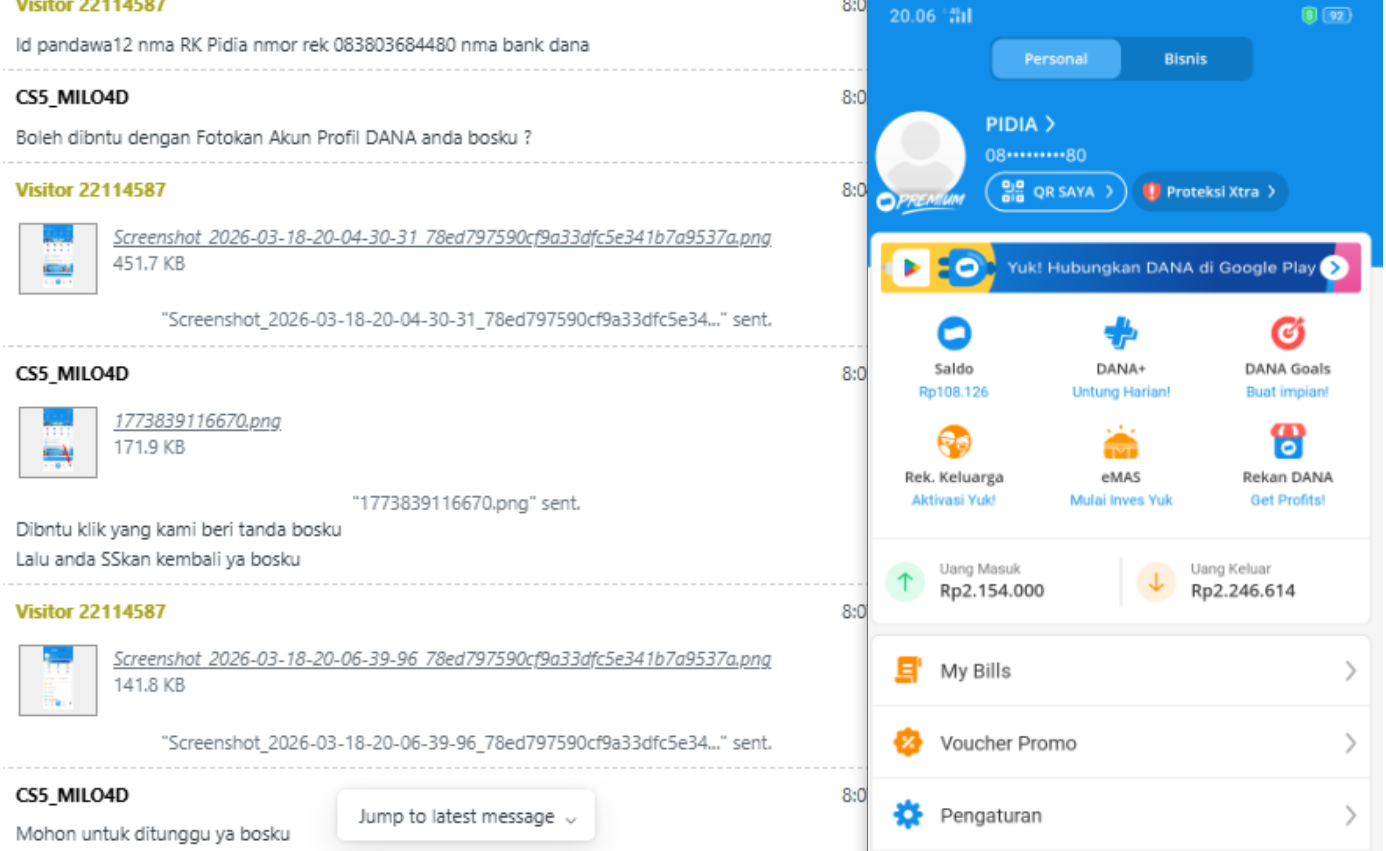Click the masked phone number 08••••80
Viewport: 1386px width, 851px height.
pyautogui.click(x=1035, y=155)
